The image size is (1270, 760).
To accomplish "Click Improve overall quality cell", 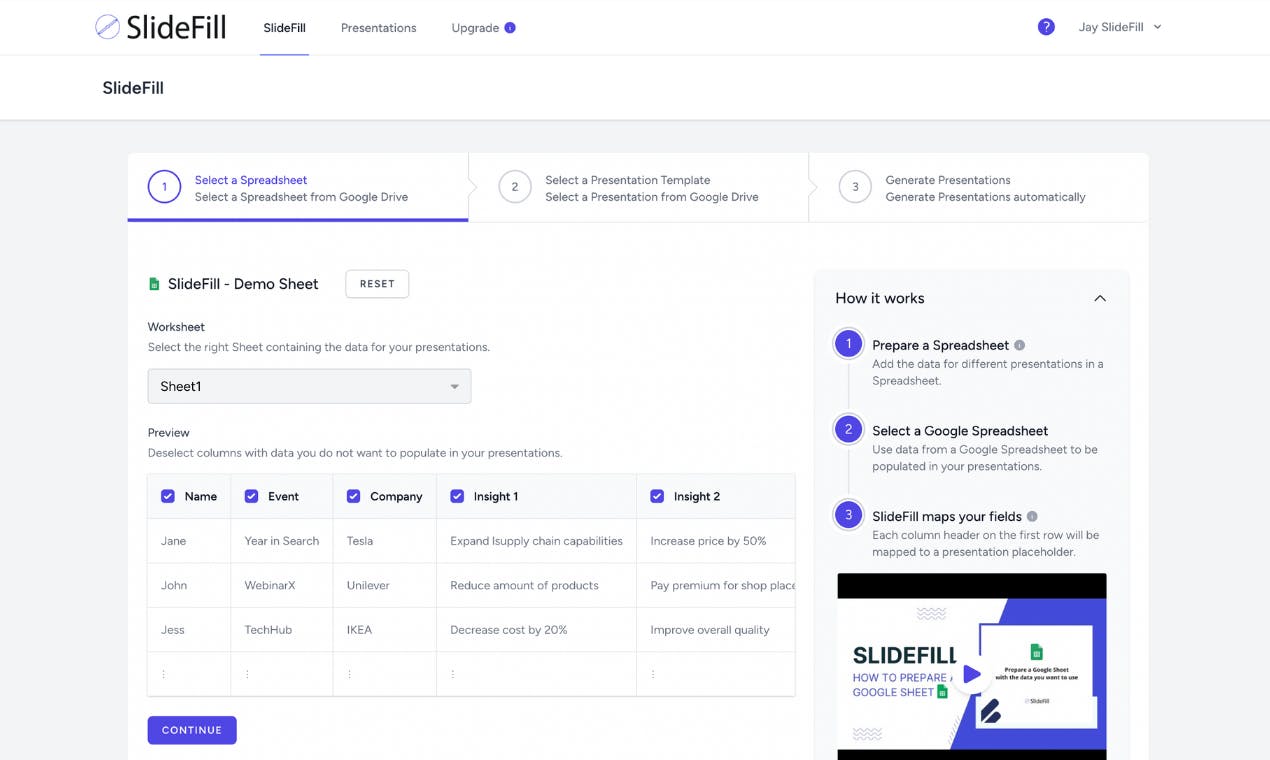I will point(716,630).
